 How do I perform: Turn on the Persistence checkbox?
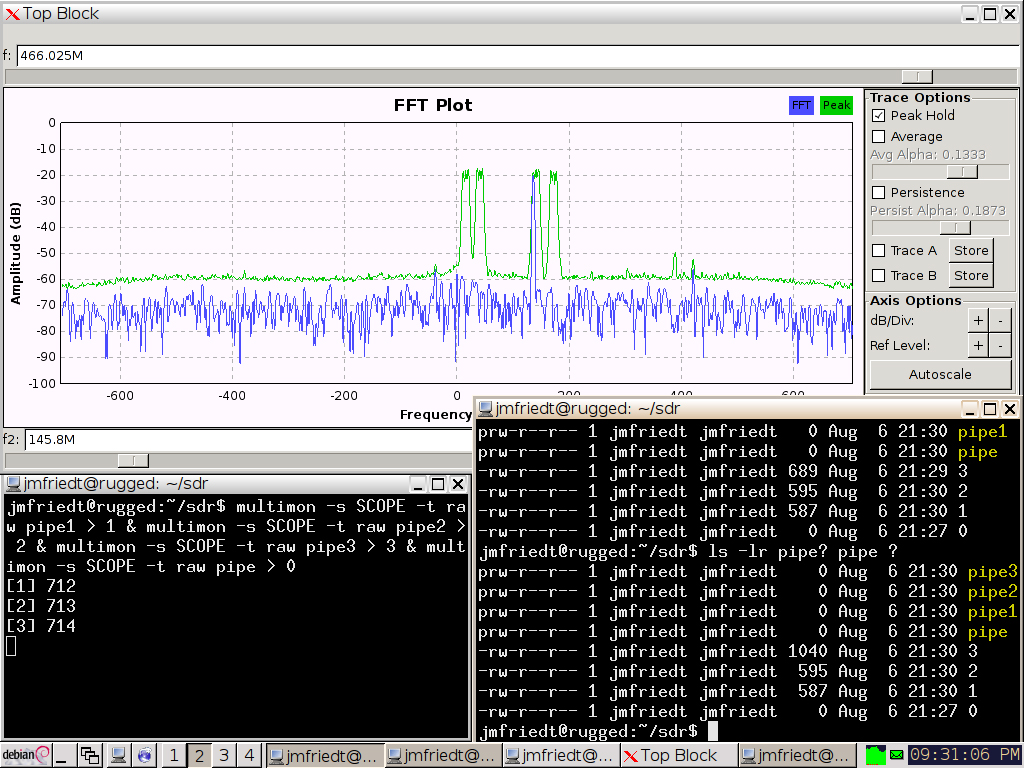click(879, 192)
